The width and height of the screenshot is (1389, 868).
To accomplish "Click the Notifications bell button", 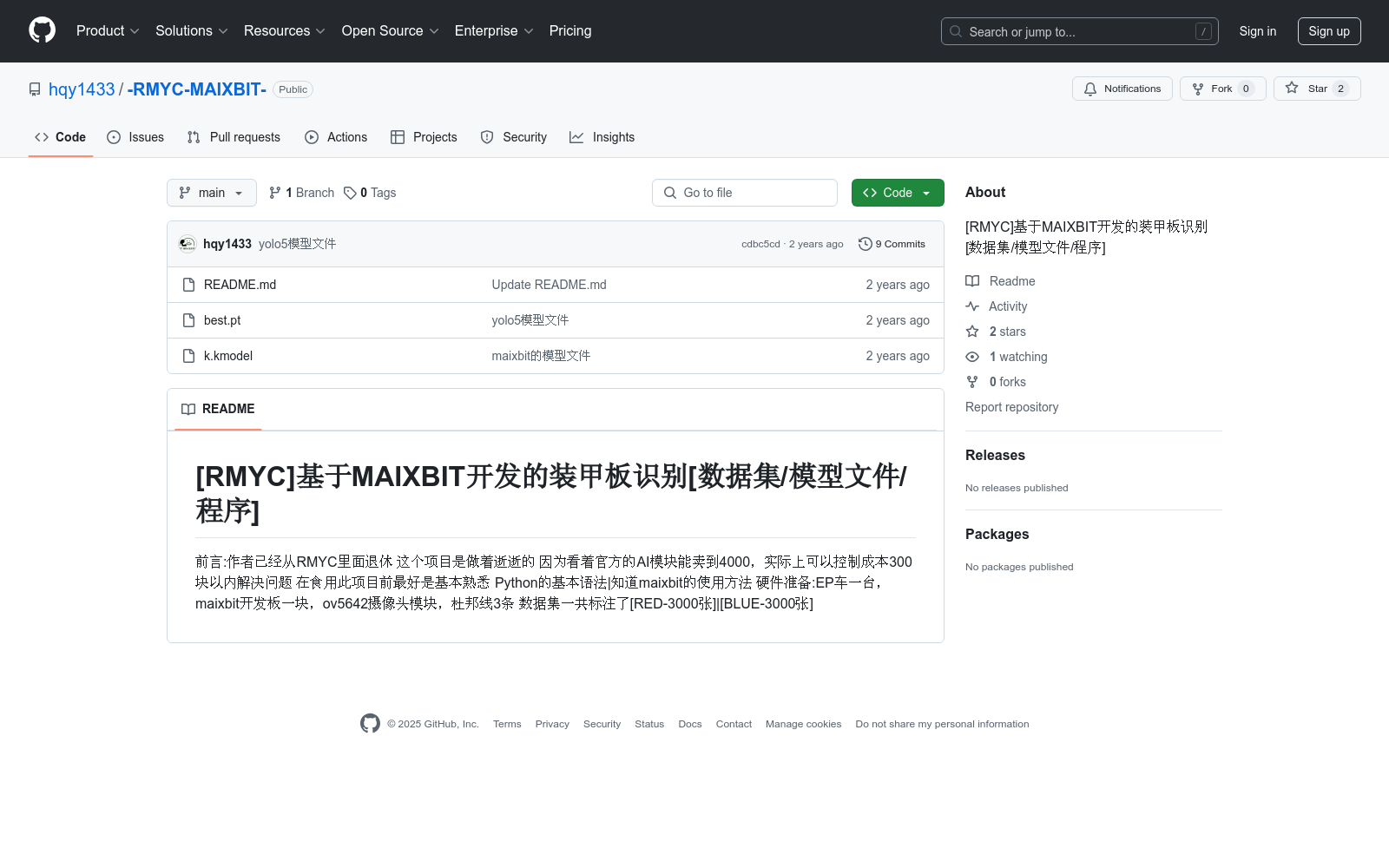I will pos(1122,89).
